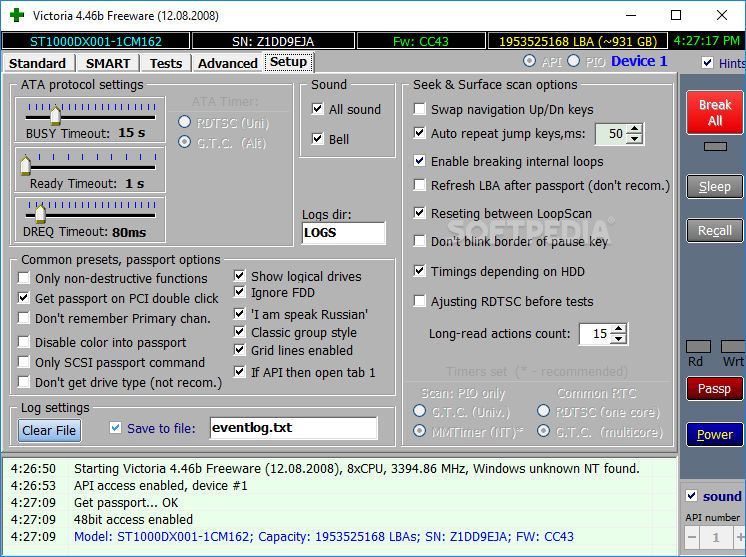The image size is (746, 557).
Task: Select MMTimer (NT) scan timer
Action: [x=420, y=430]
